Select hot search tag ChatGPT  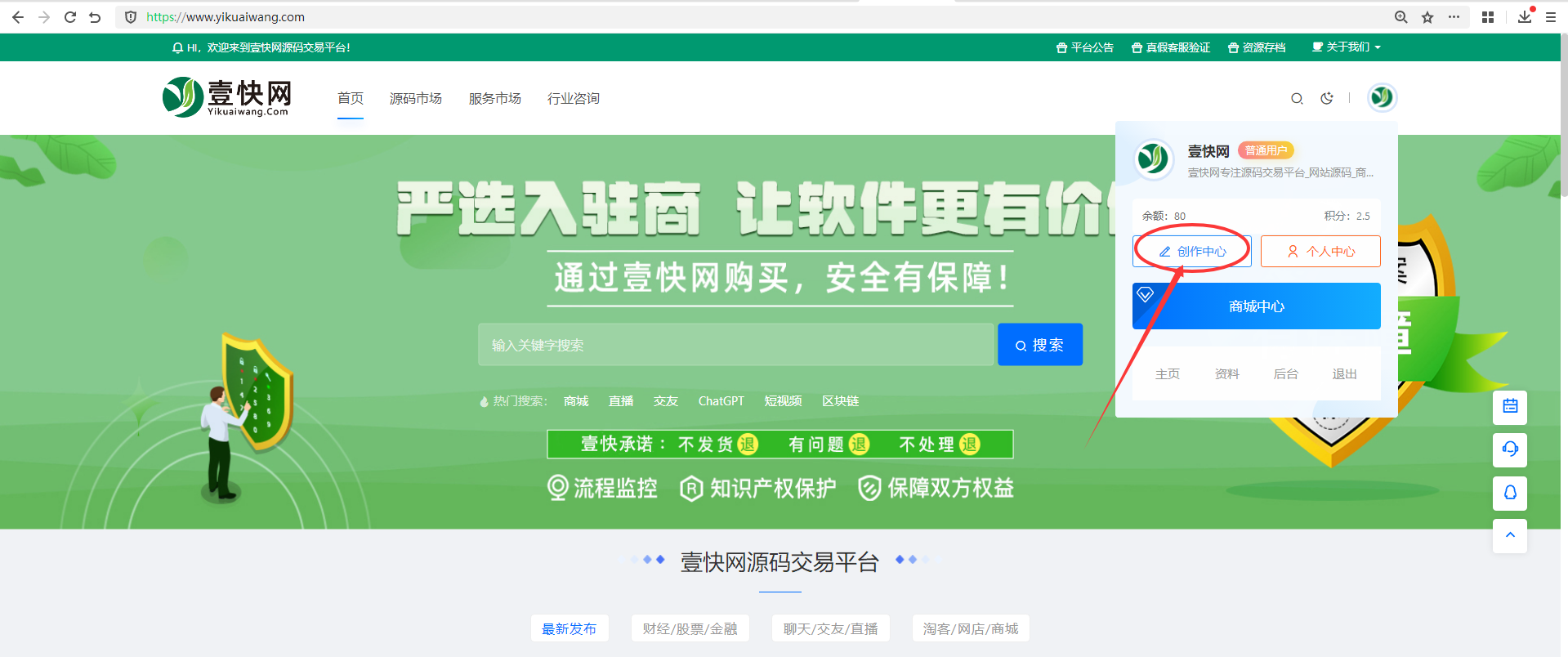(721, 401)
